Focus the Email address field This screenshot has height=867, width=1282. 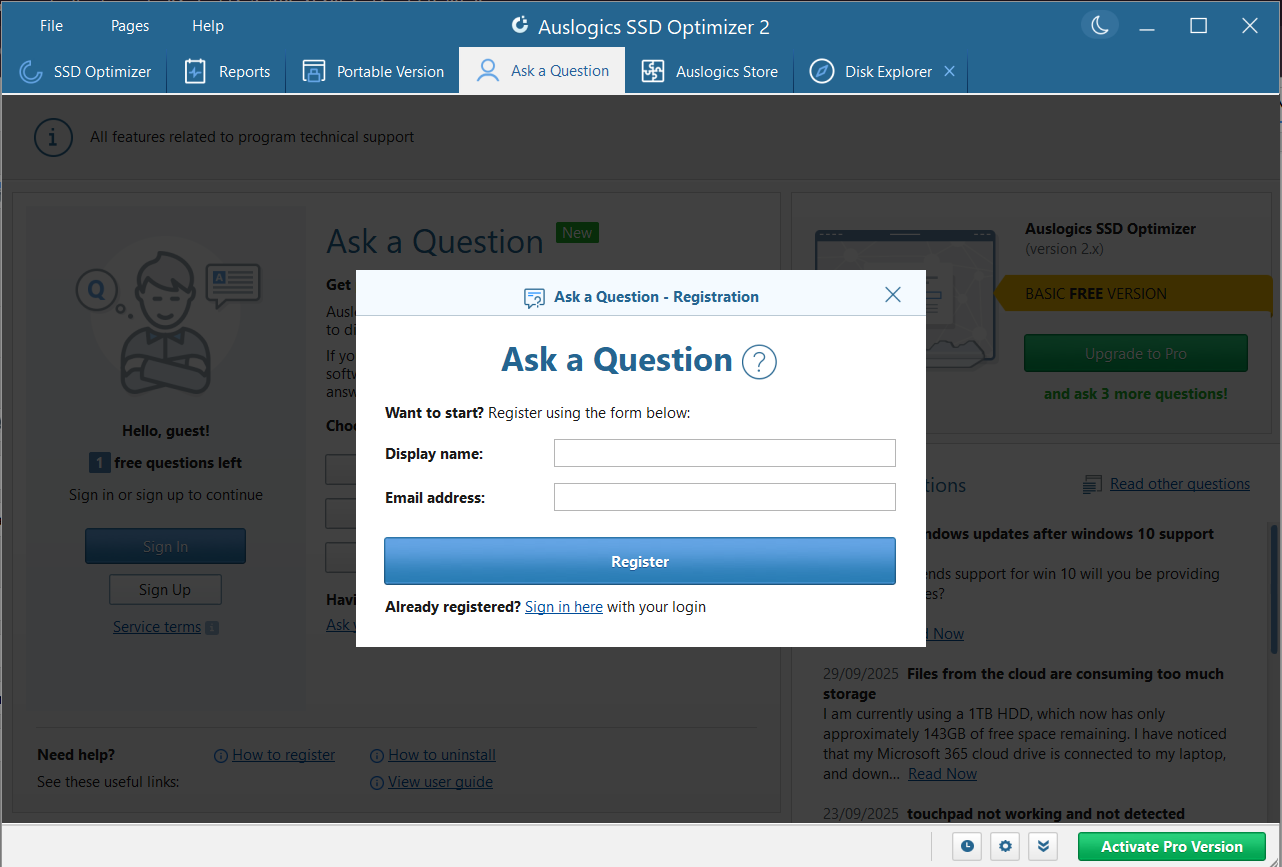pos(725,497)
